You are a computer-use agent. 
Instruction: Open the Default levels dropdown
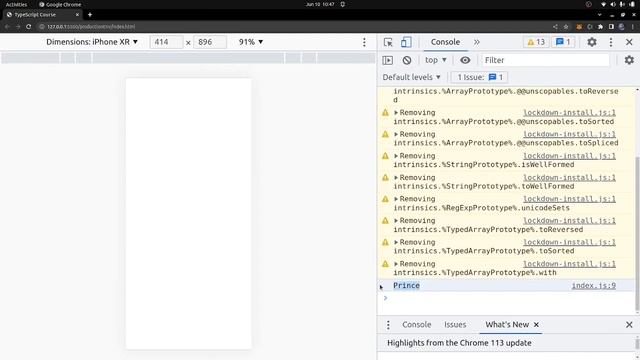(411, 77)
